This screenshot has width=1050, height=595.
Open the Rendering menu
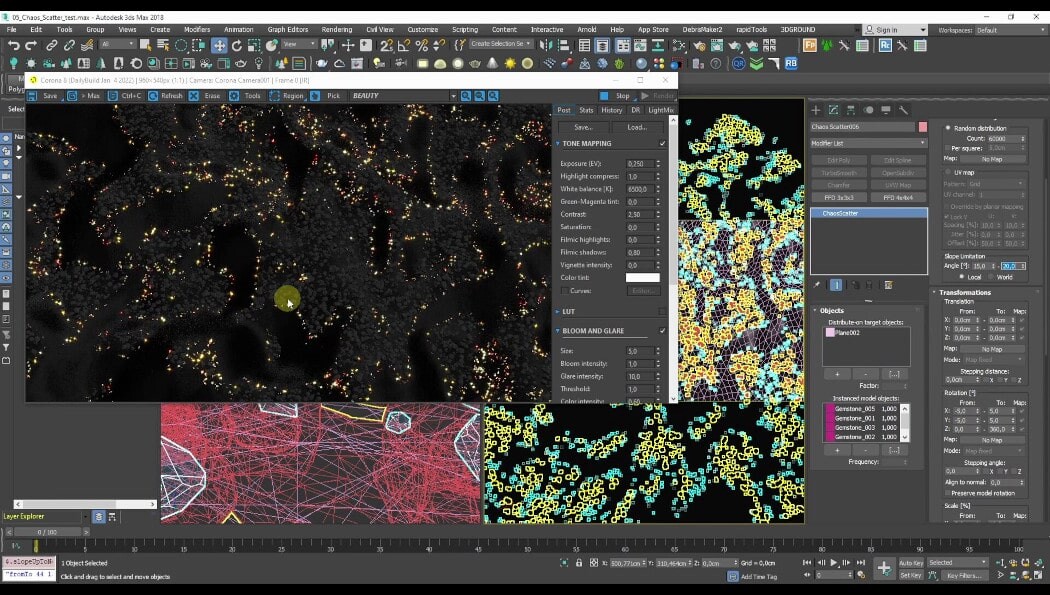(336, 30)
